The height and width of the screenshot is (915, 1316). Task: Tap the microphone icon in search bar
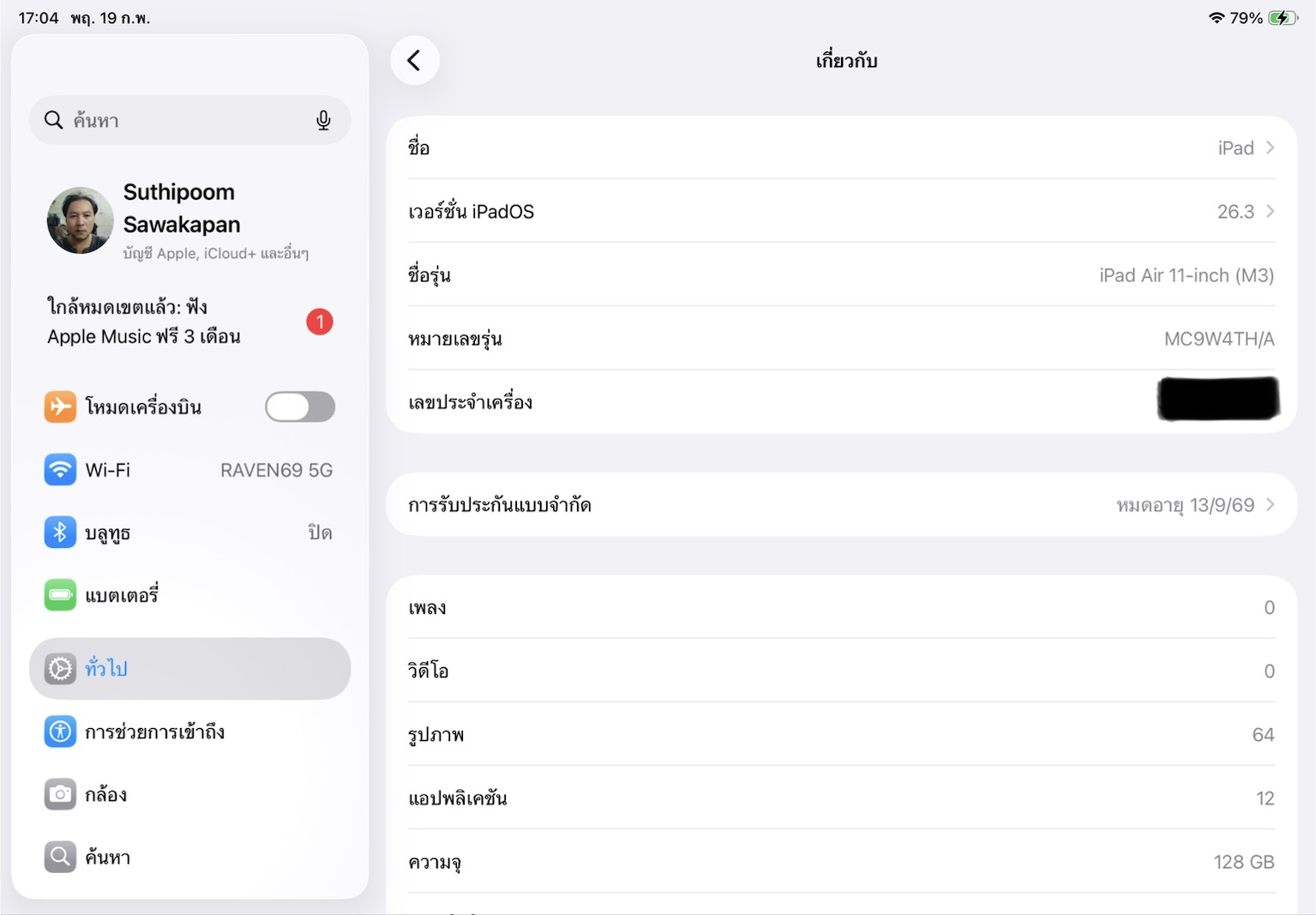click(323, 120)
